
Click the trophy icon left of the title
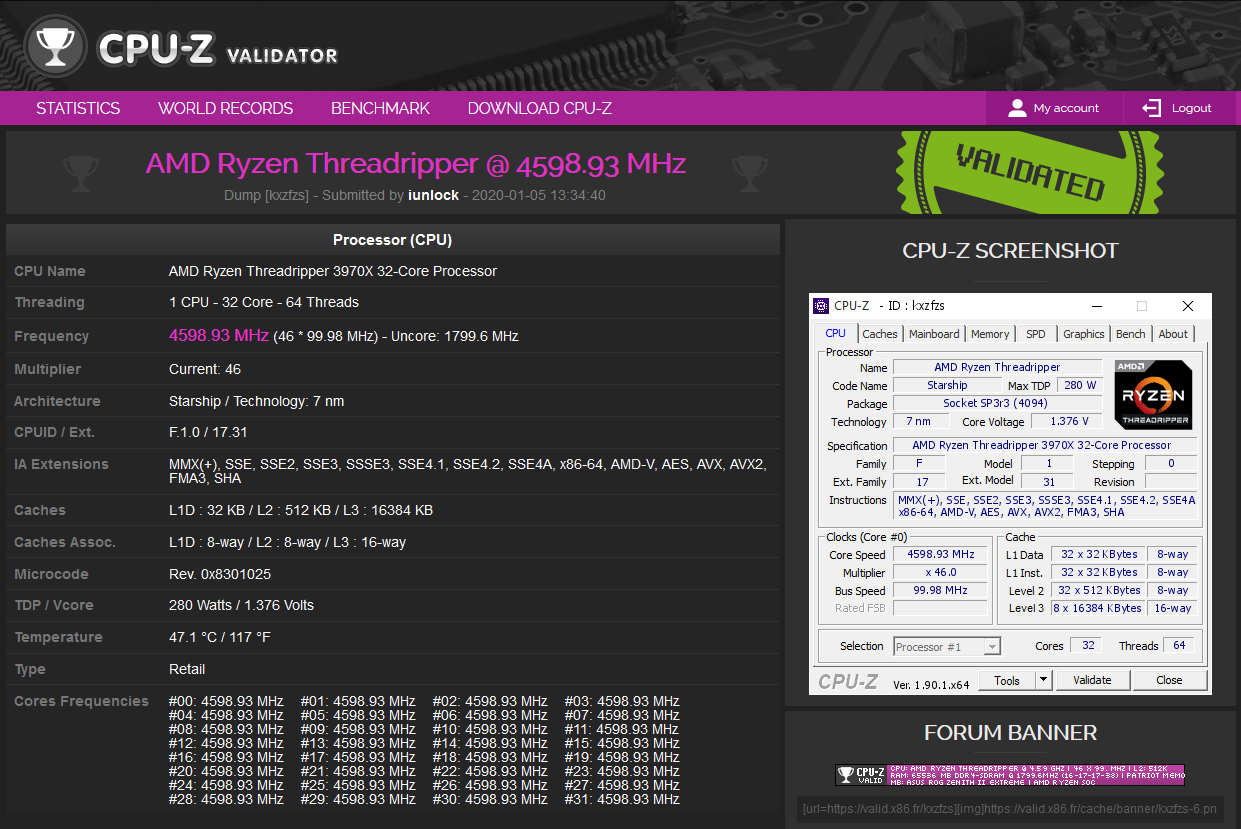click(81, 172)
